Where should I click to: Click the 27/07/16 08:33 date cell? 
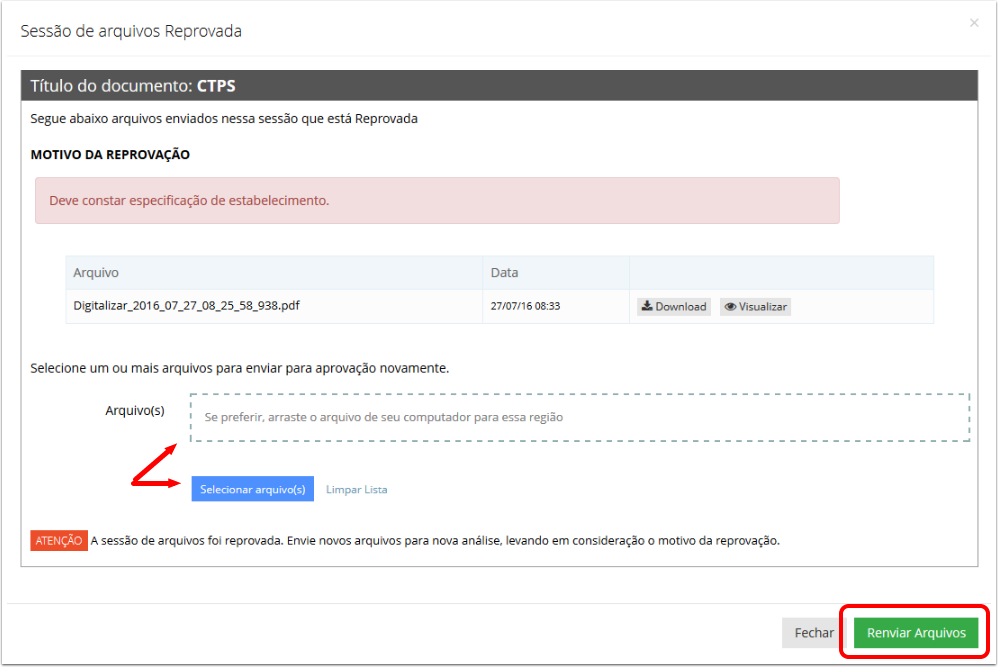click(525, 306)
